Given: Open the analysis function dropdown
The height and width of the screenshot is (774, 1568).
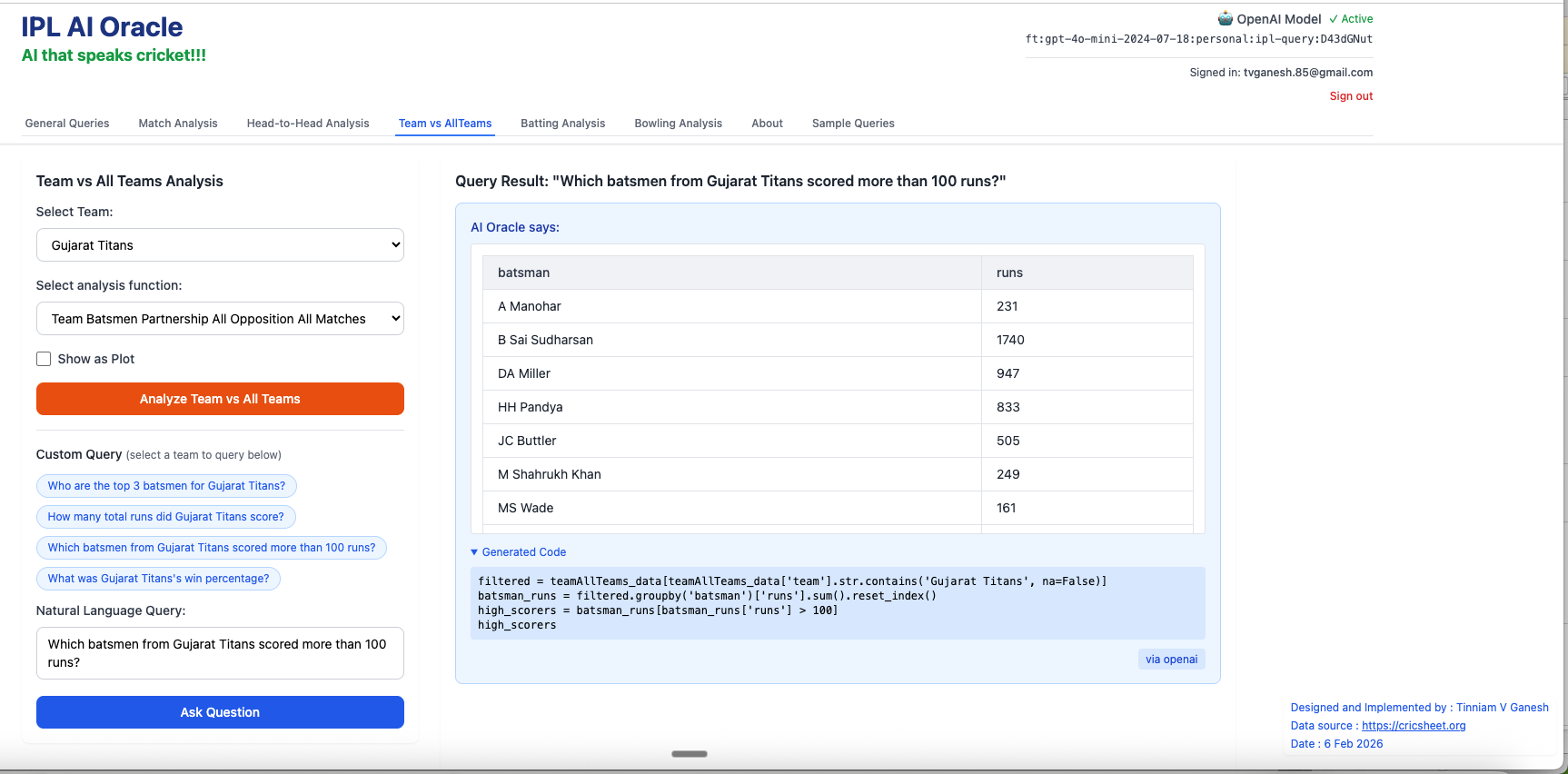Looking at the screenshot, I should [x=220, y=319].
